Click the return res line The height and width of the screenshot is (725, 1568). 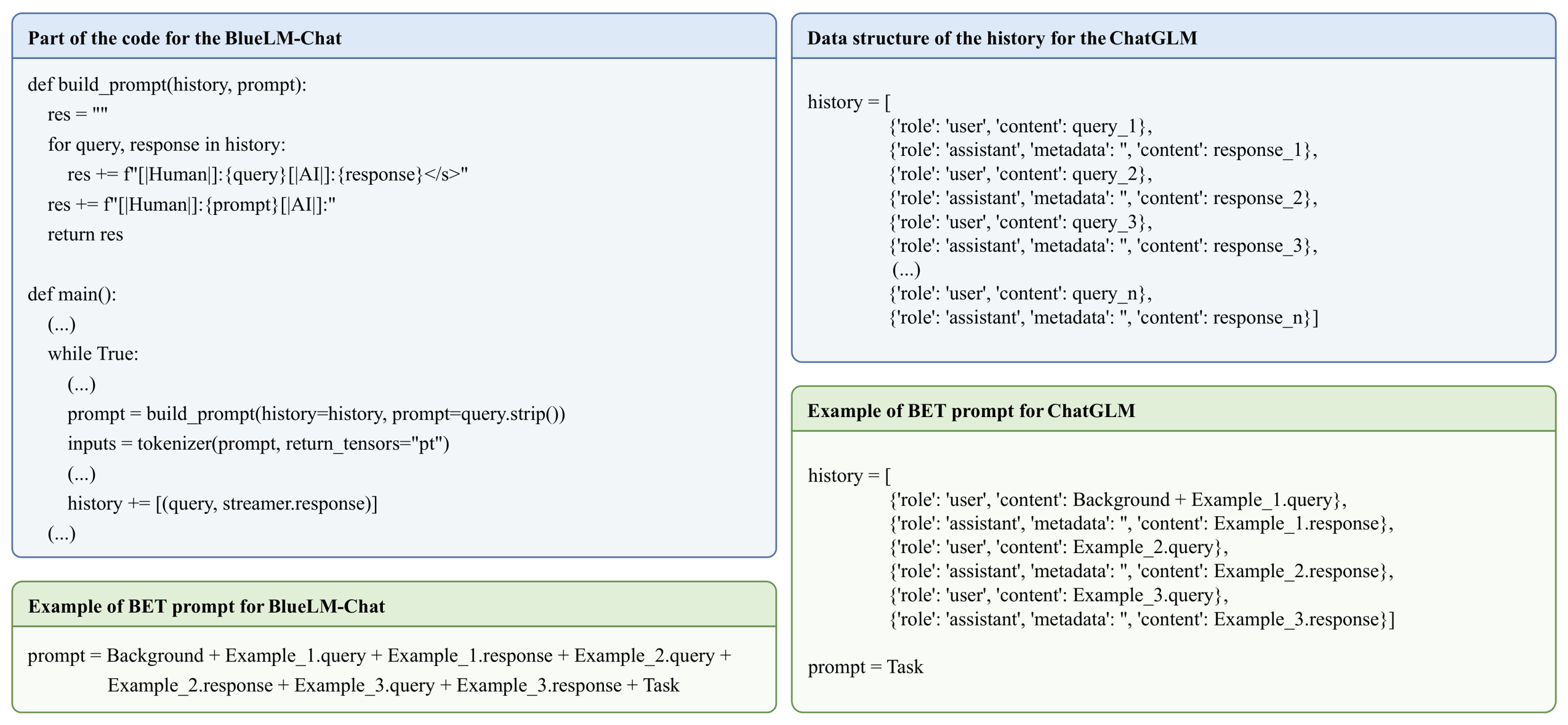coord(86,235)
